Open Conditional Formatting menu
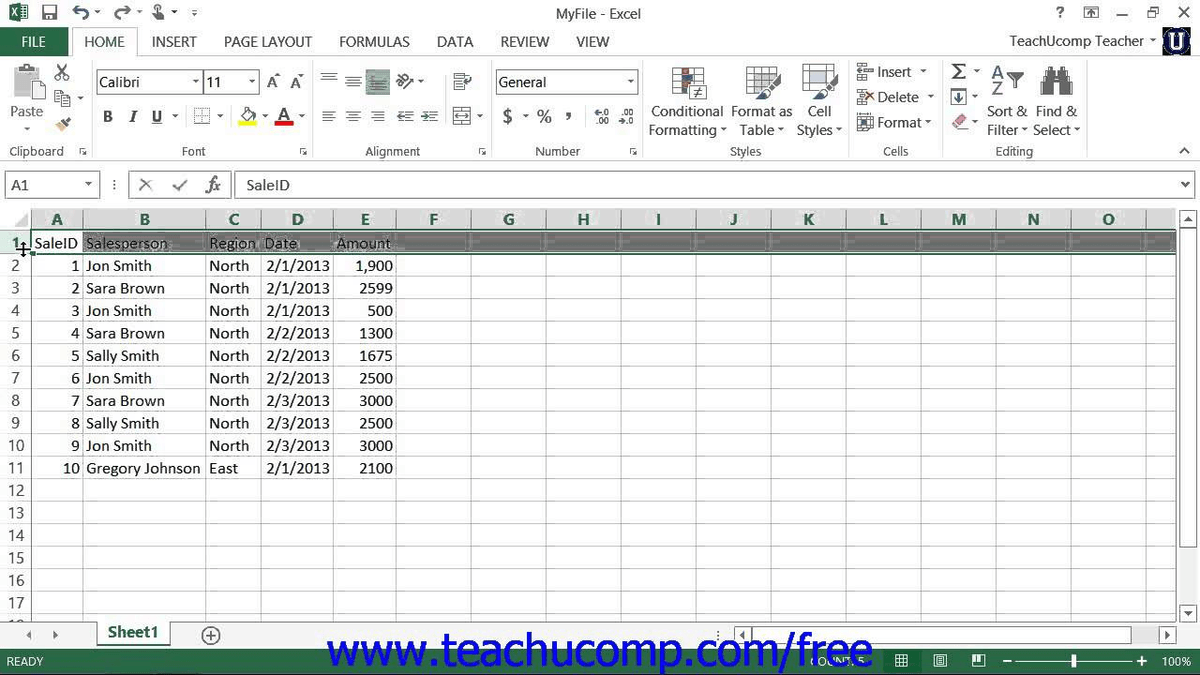 tap(687, 102)
